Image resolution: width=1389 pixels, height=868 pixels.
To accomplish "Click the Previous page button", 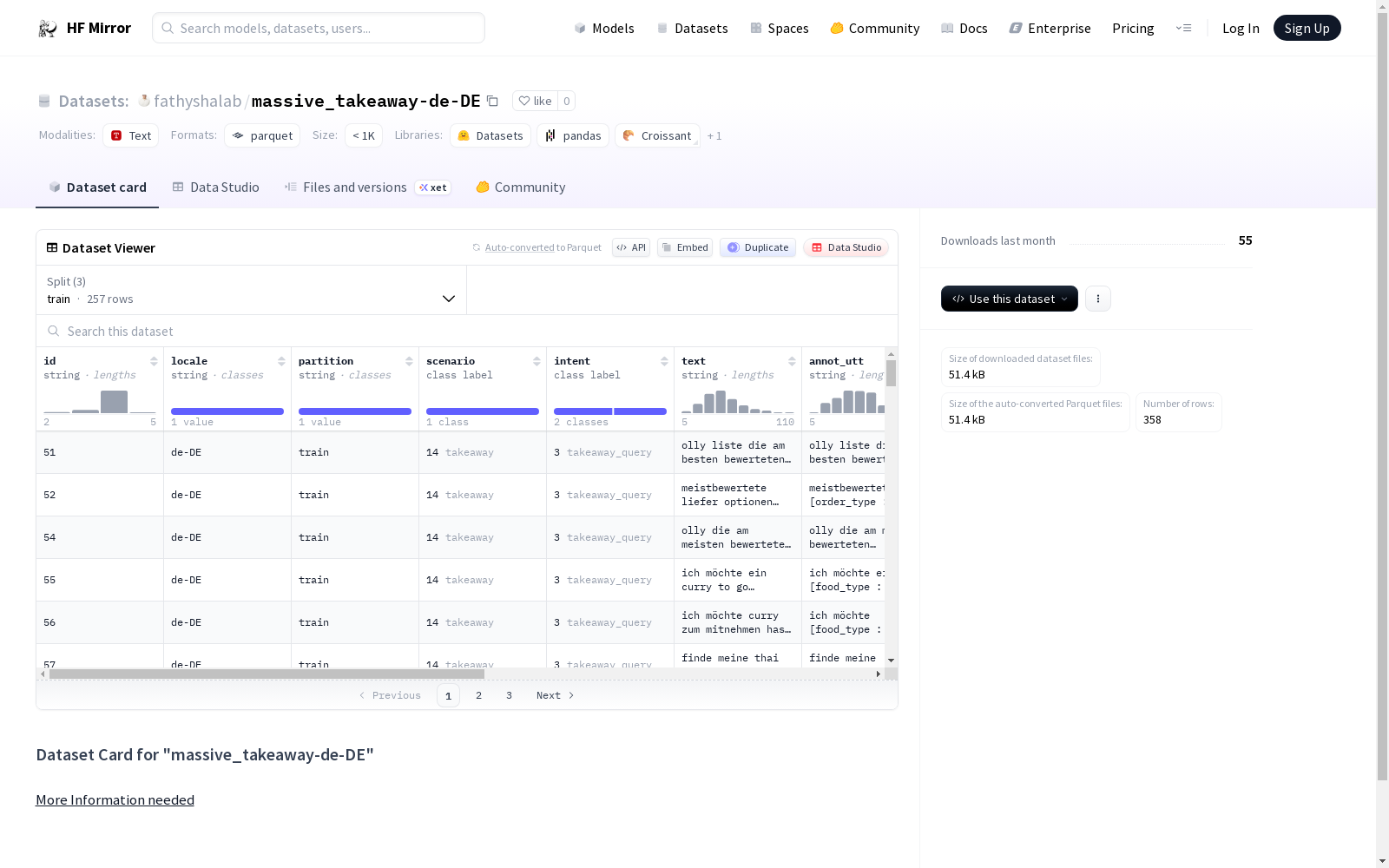I will click(390, 695).
